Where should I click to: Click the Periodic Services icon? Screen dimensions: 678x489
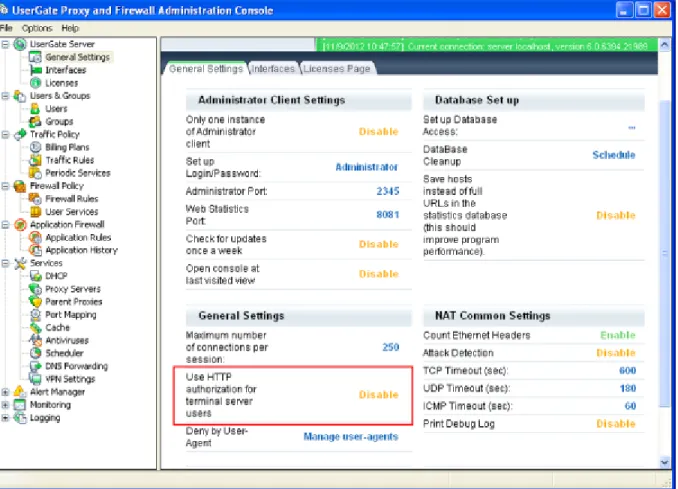point(35,173)
